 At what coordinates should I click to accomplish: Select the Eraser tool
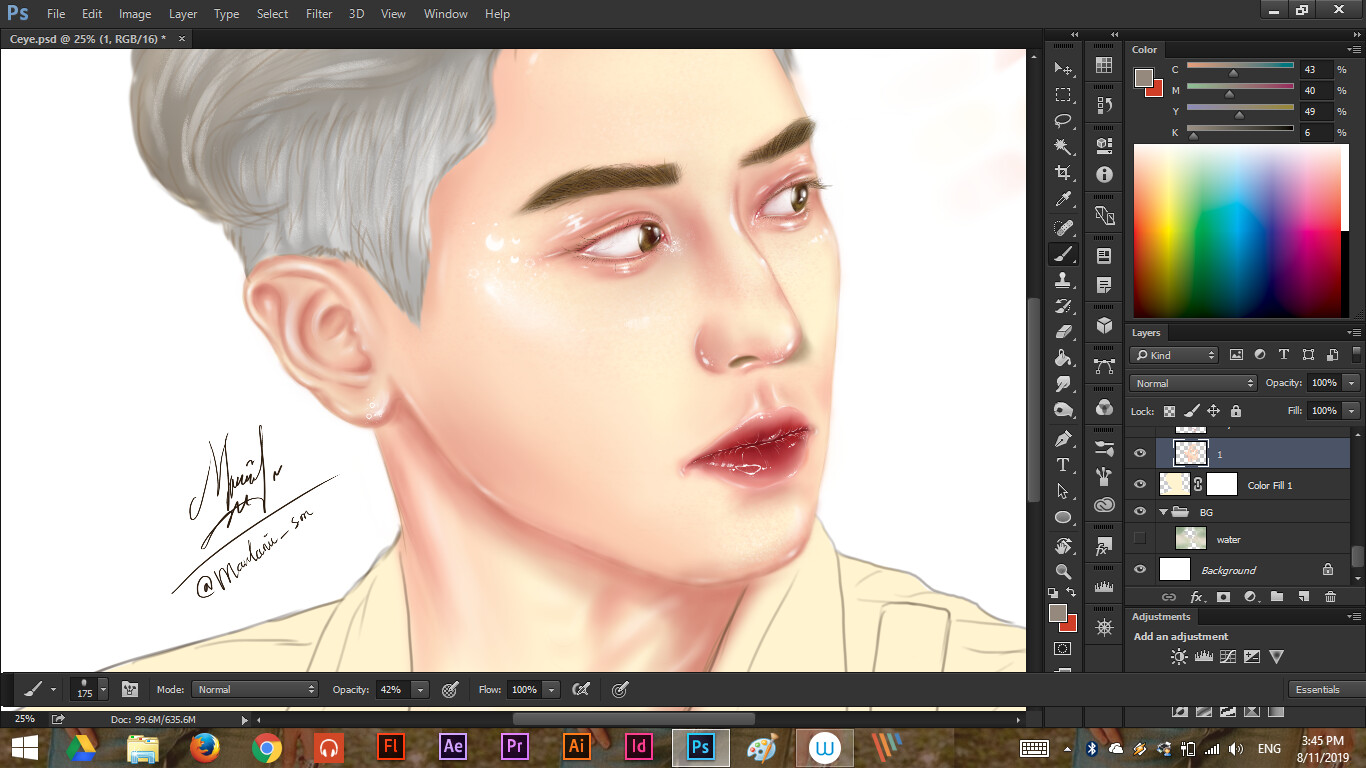point(1063,332)
